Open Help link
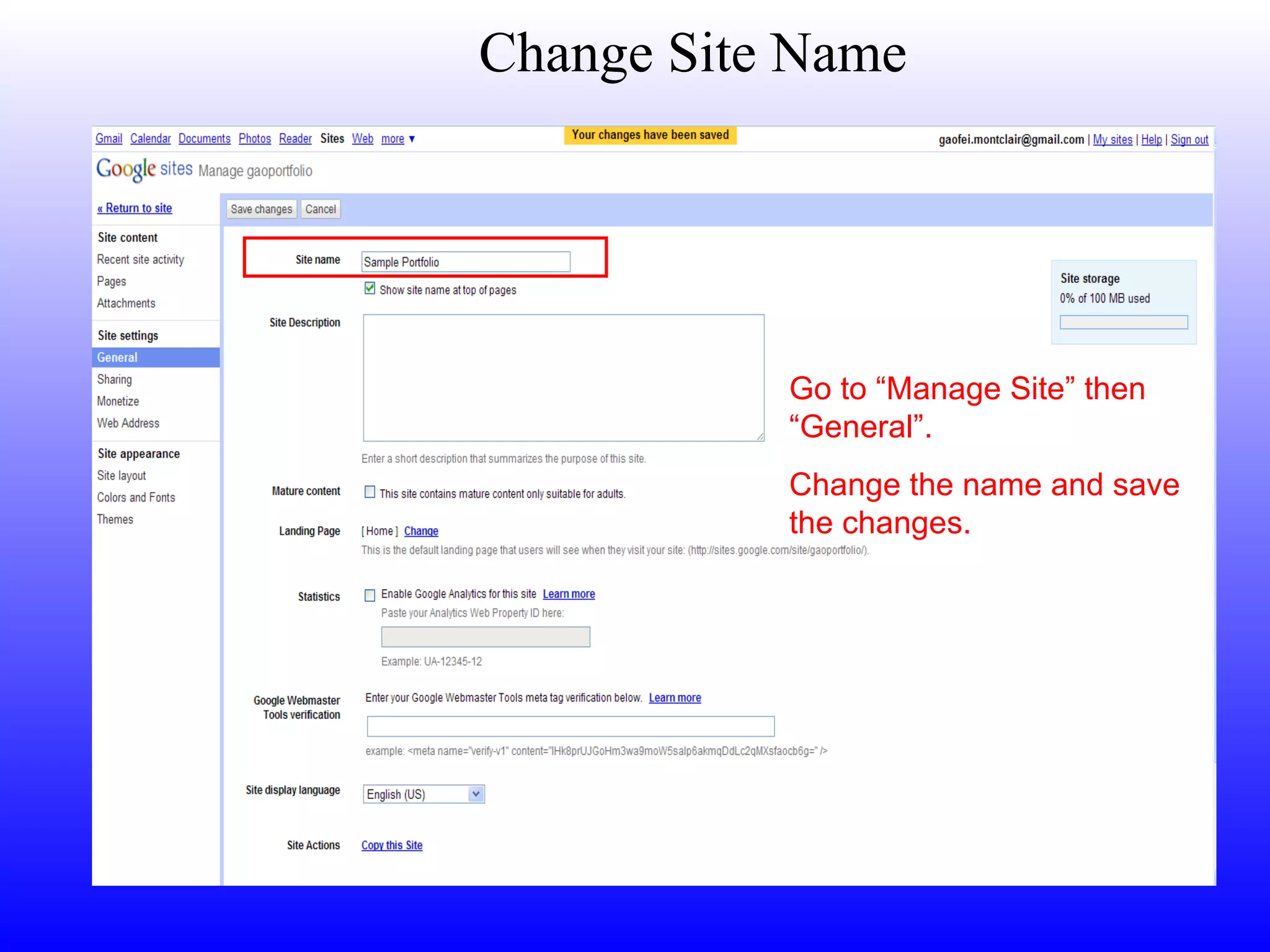This screenshot has height=952, width=1270. 1152,139
